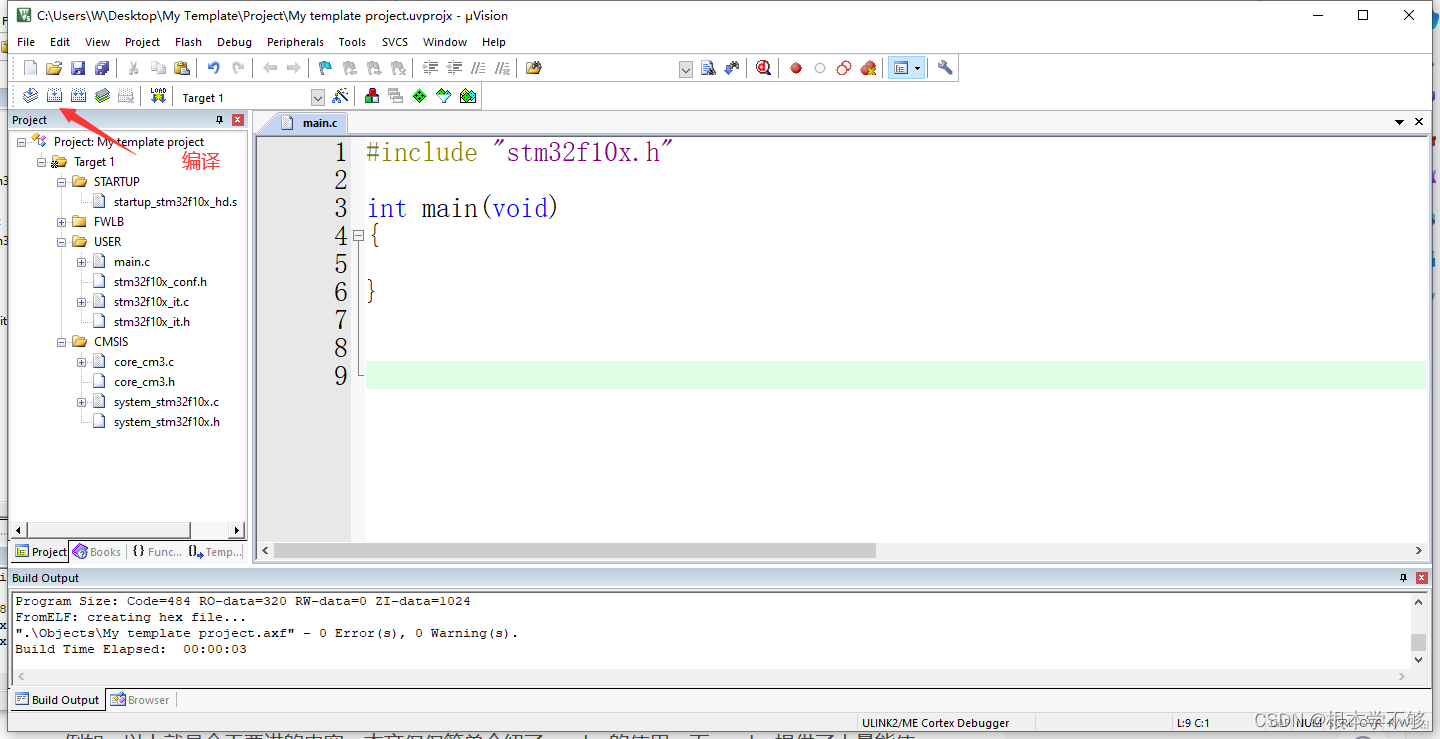Expand the FWLB folder in the project tree
Screen dimensions: 1440x739
[62, 221]
